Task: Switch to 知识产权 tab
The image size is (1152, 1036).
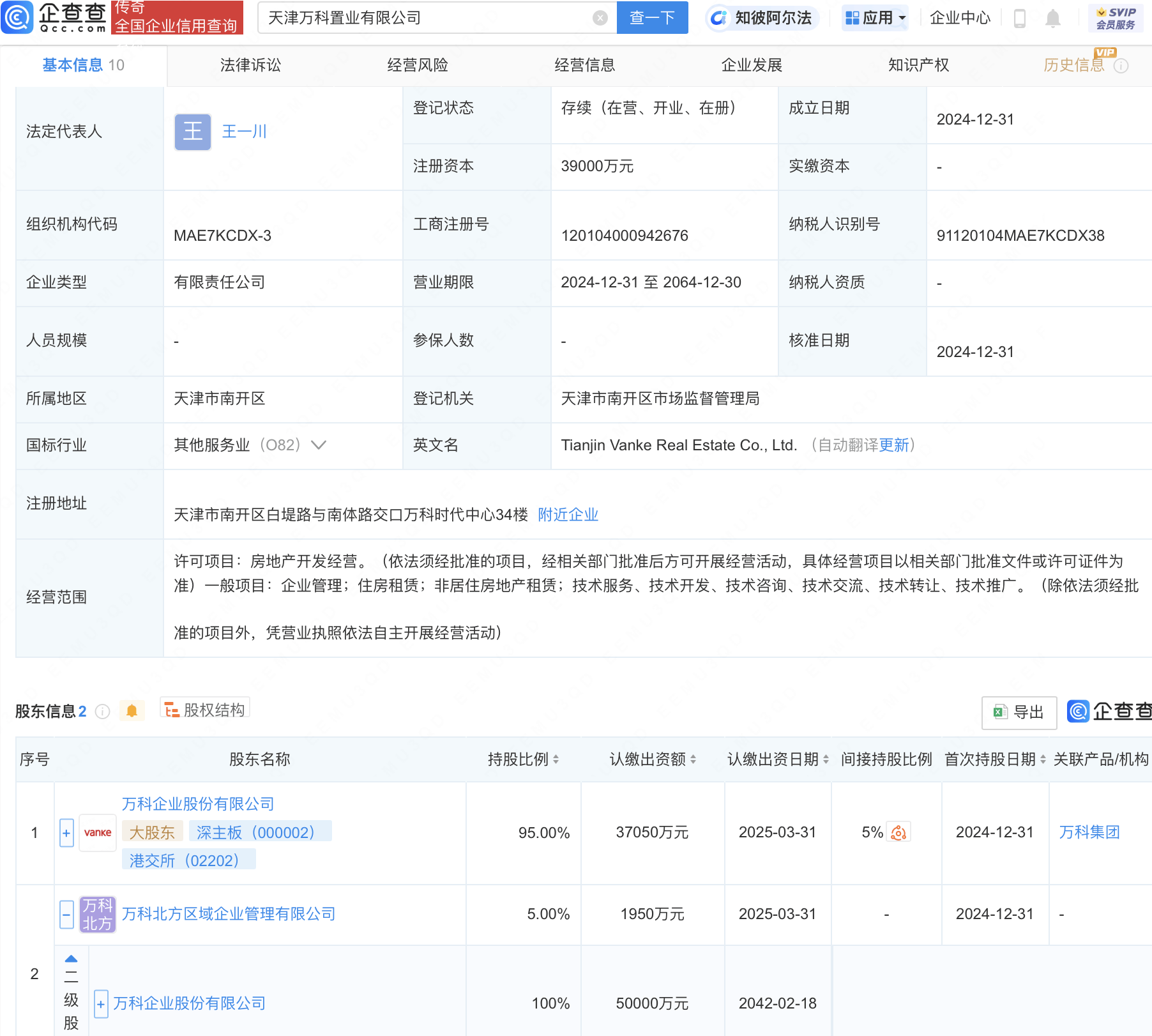Action: click(919, 65)
